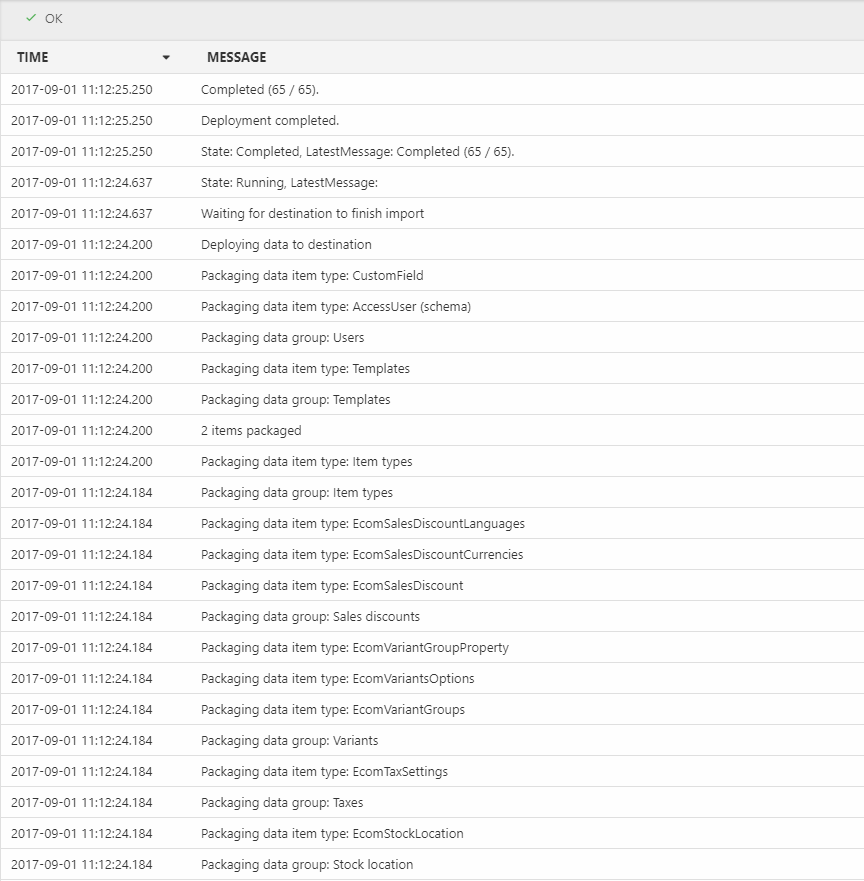Click the 'State: Completed, LatestMessage' row
Screen dimensions: 864x881
(357, 152)
